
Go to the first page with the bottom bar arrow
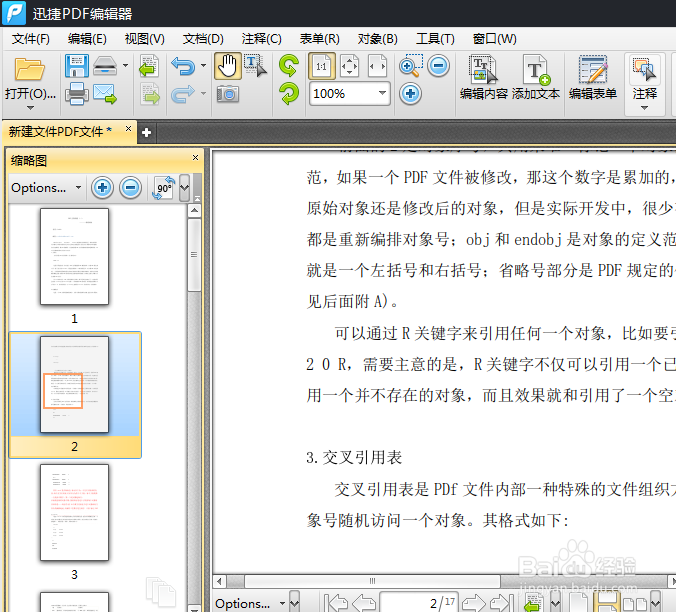click(335, 603)
